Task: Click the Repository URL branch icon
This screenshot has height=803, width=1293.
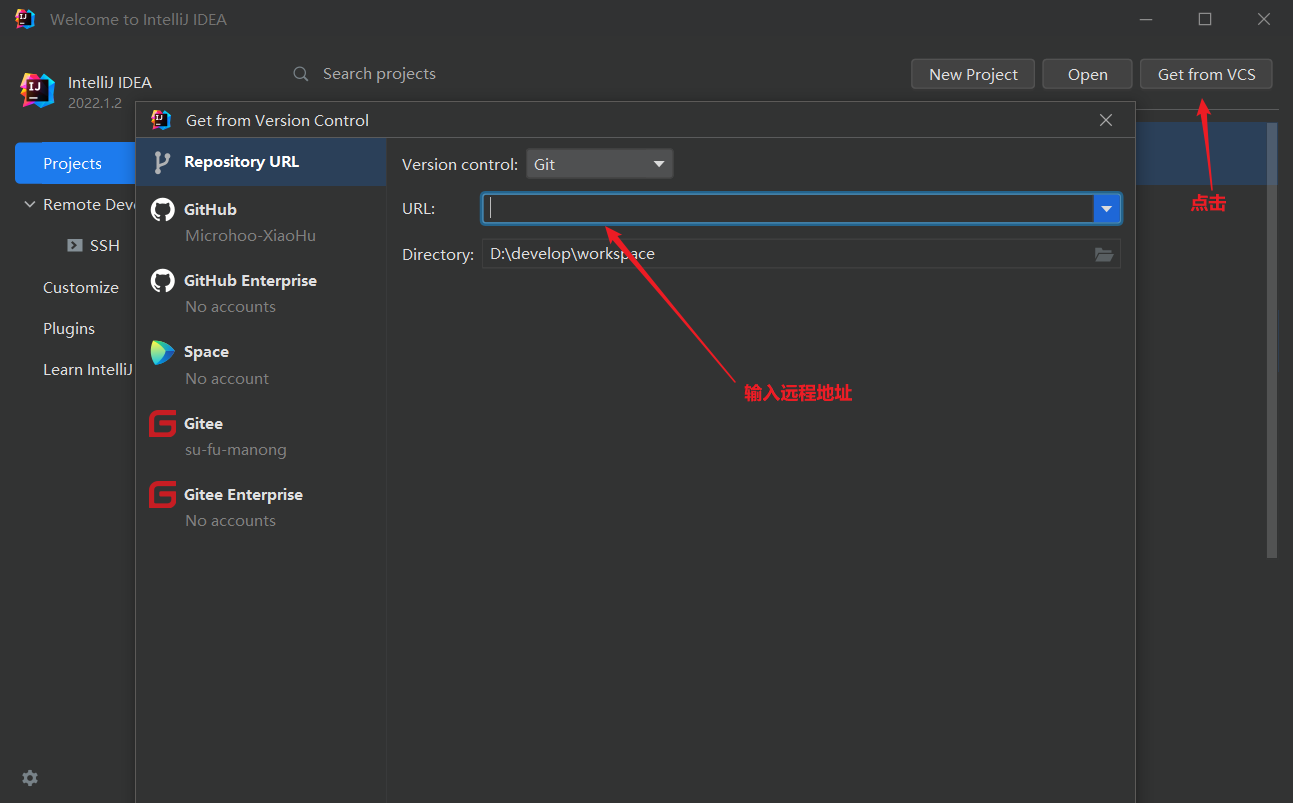Action: (161, 162)
